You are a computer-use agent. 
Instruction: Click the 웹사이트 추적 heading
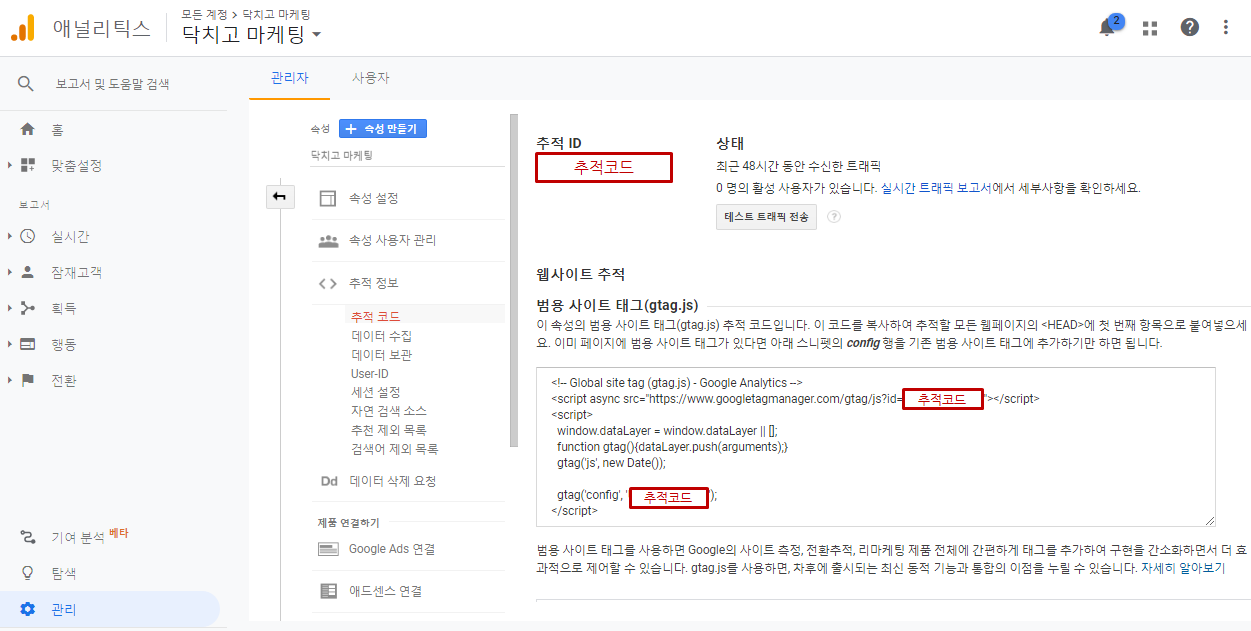point(581,274)
